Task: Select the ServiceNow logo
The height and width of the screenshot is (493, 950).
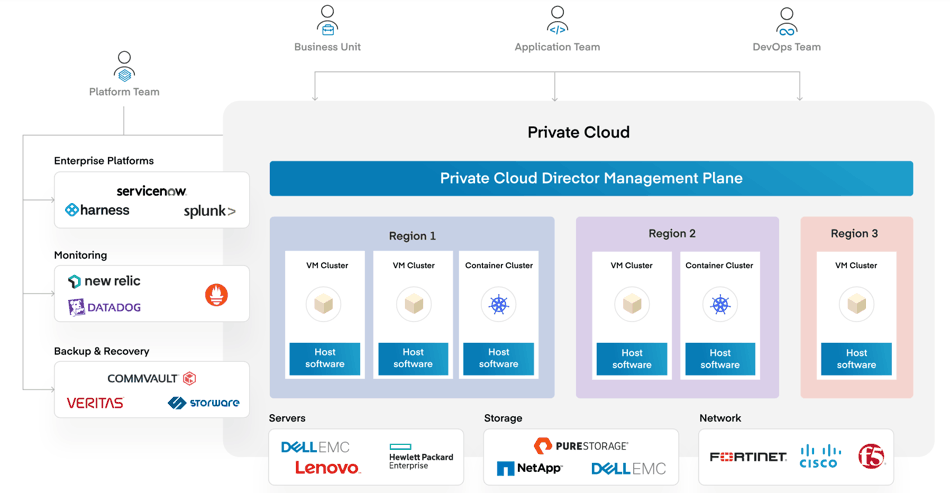Action: point(151,191)
